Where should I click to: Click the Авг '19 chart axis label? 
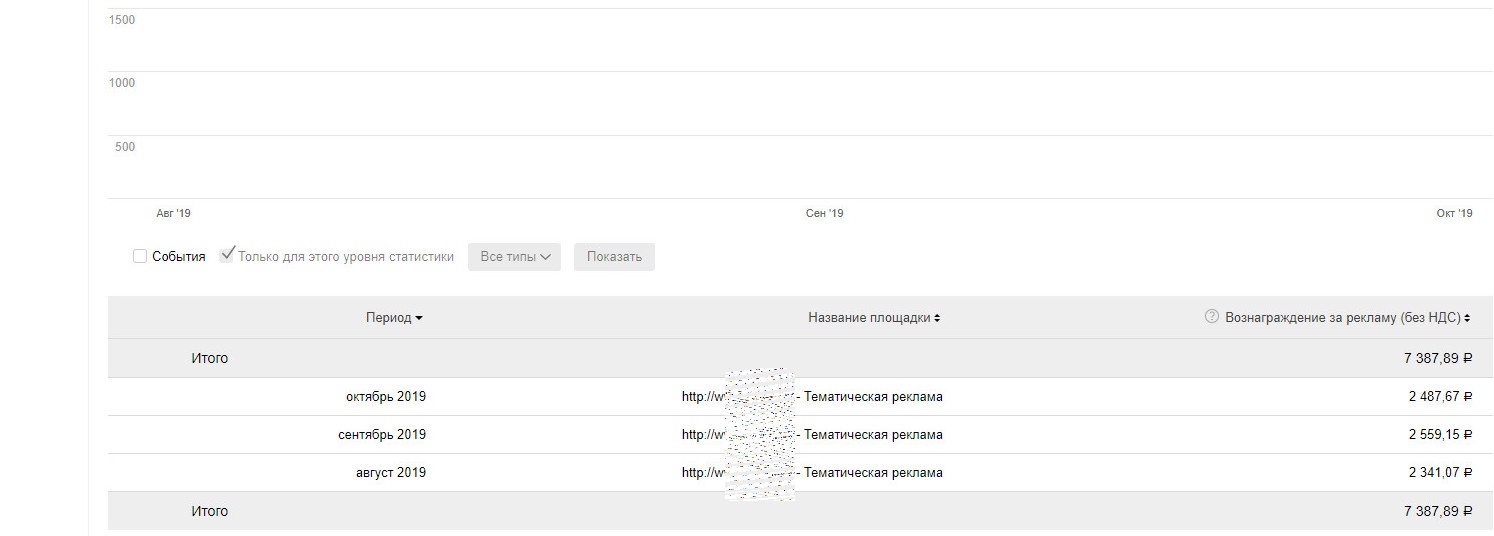(x=173, y=213)
